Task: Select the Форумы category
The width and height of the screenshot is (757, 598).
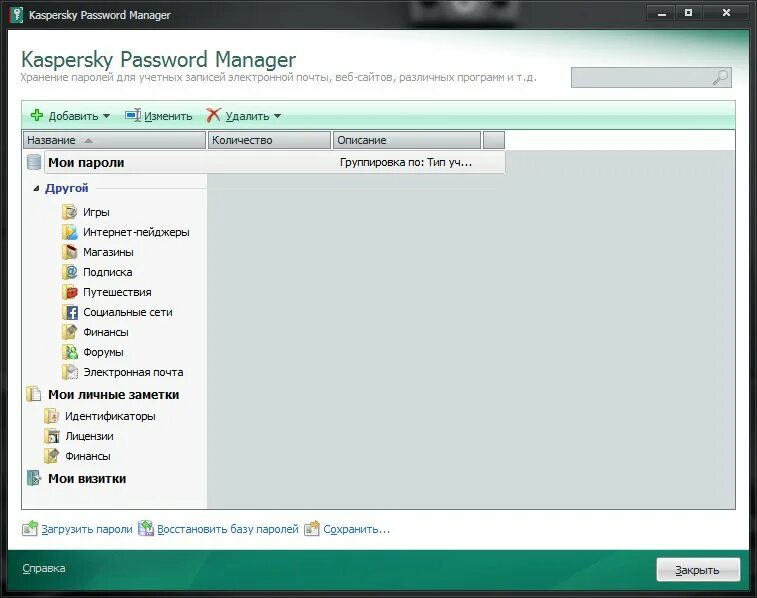Action: click(103, 352)
